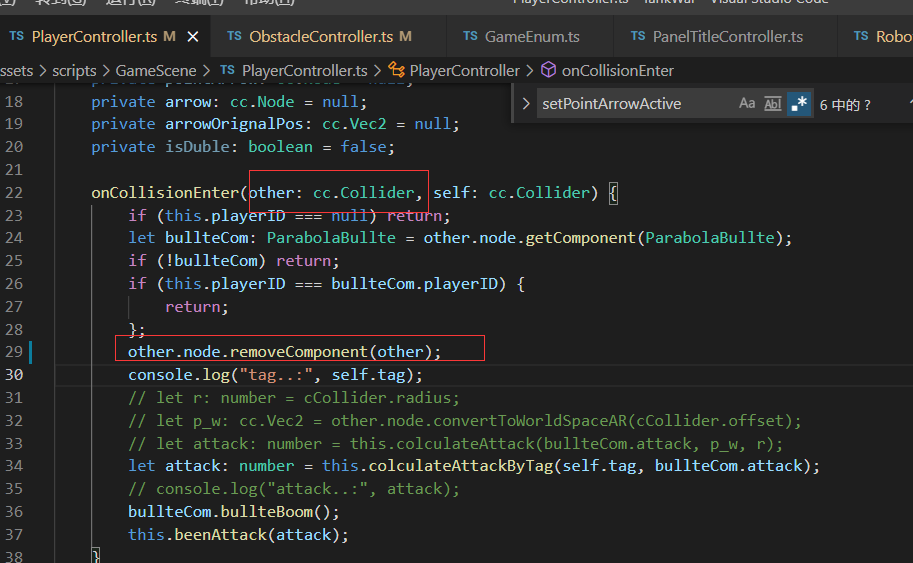
Task: Click bullteBoom call on line 36
Action: [x=267, y=512]
